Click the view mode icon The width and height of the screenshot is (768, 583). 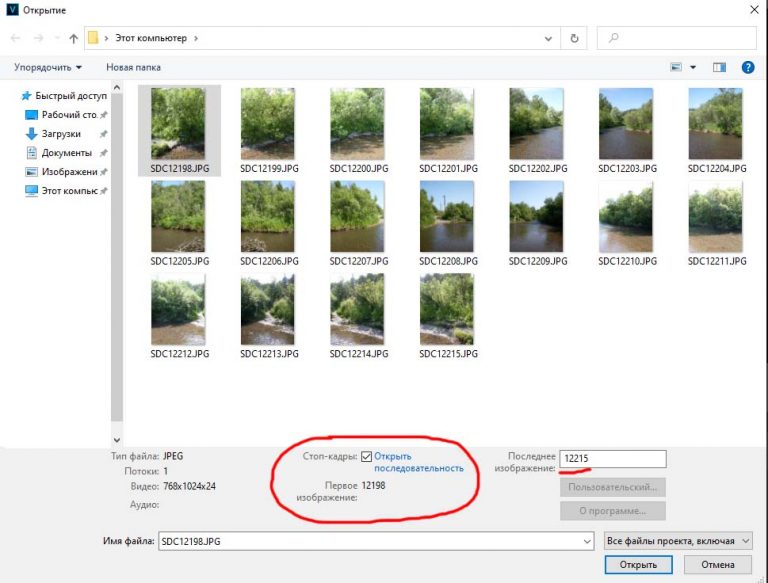coord(677,67)
